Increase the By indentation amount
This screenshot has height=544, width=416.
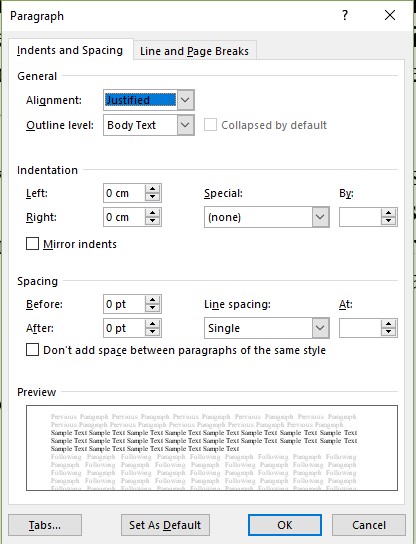[x=388, y=213]
